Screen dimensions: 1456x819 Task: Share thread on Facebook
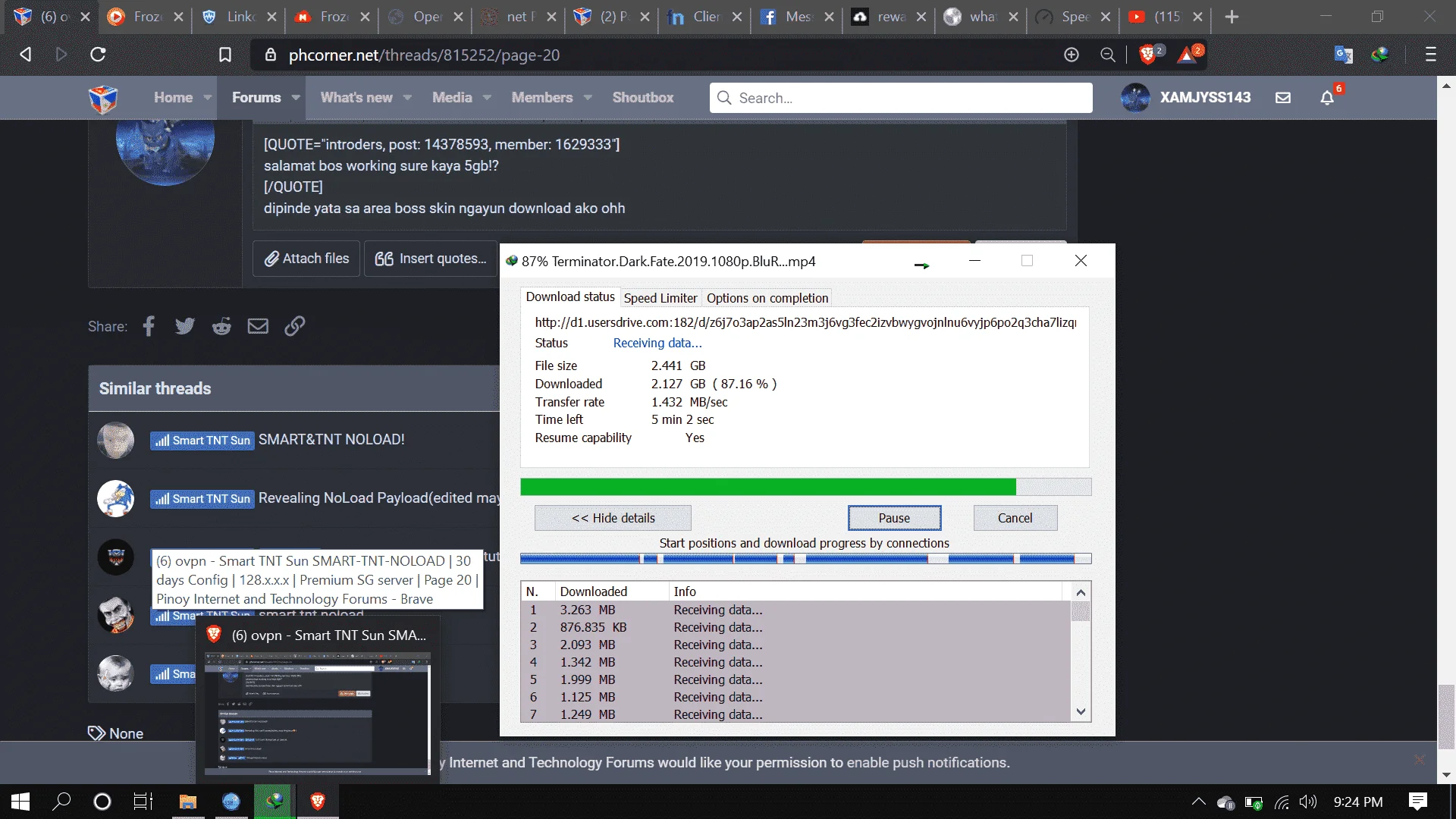(149, 326)
